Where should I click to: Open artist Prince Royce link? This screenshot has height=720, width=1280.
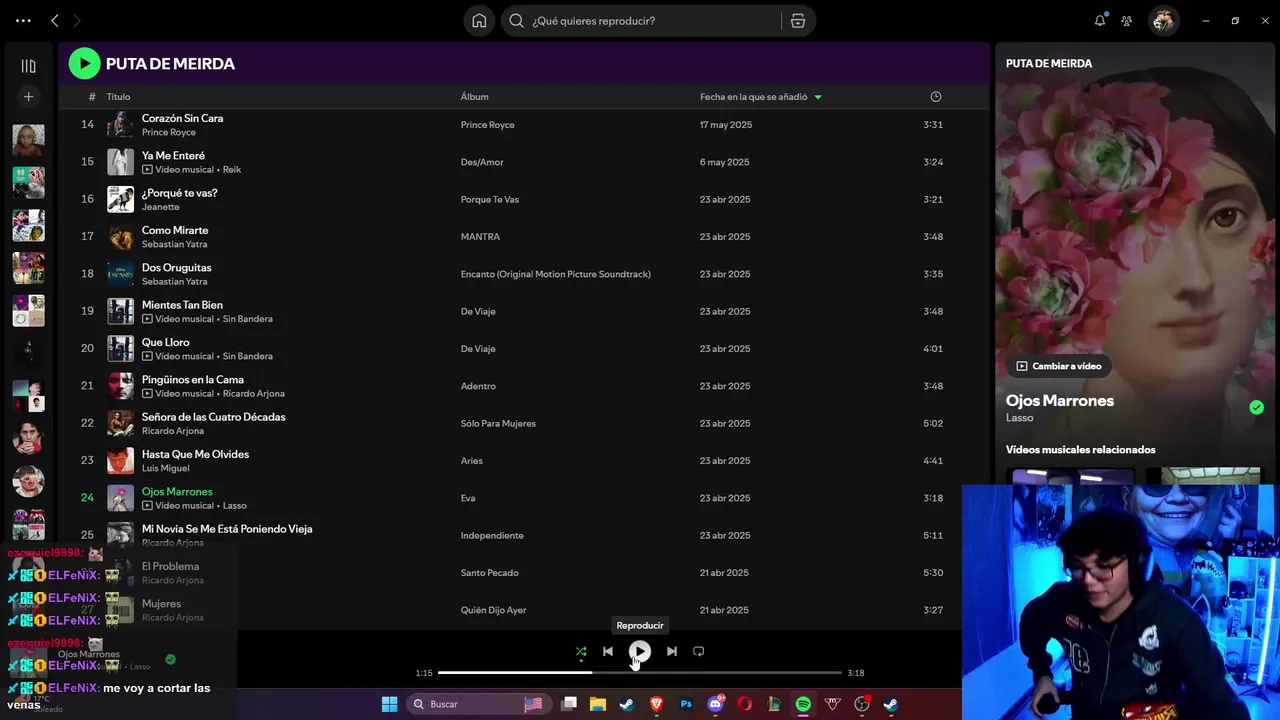coord(168,132)
